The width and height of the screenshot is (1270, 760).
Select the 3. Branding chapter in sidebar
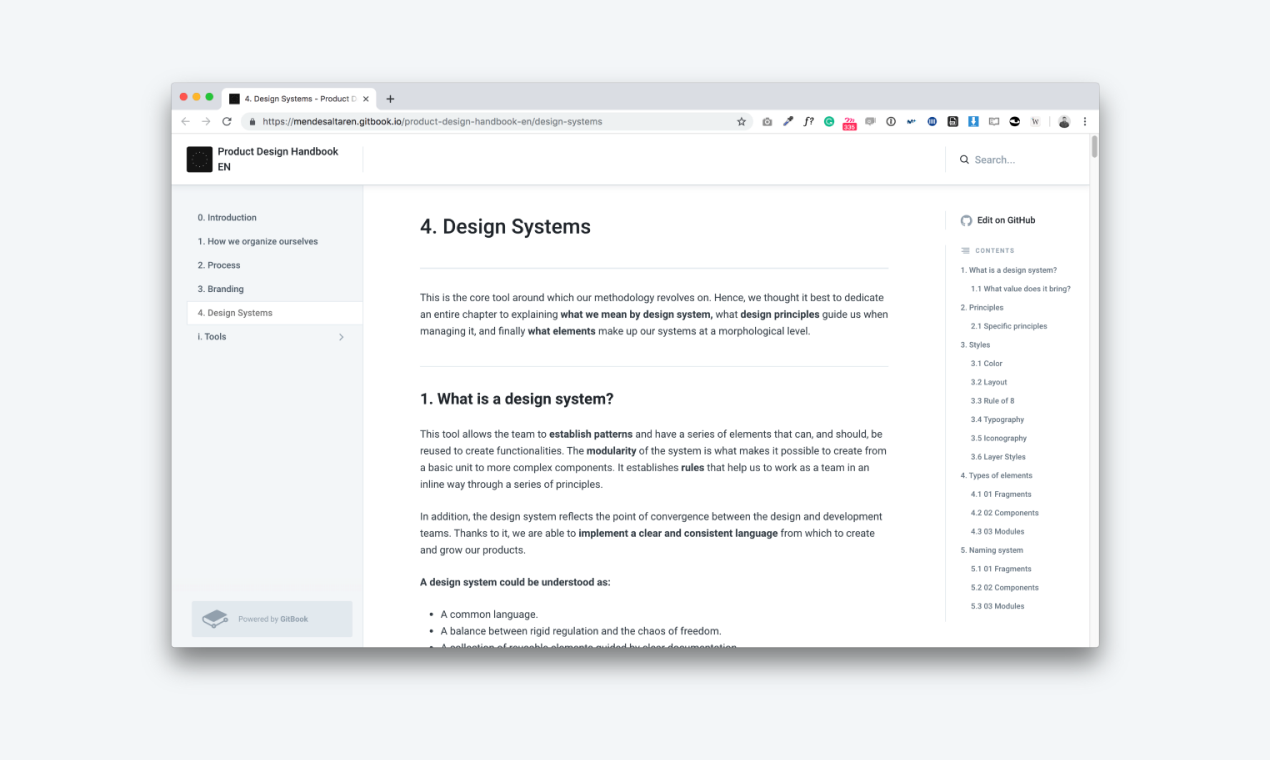pyautogui.click(x=220, y=289)
